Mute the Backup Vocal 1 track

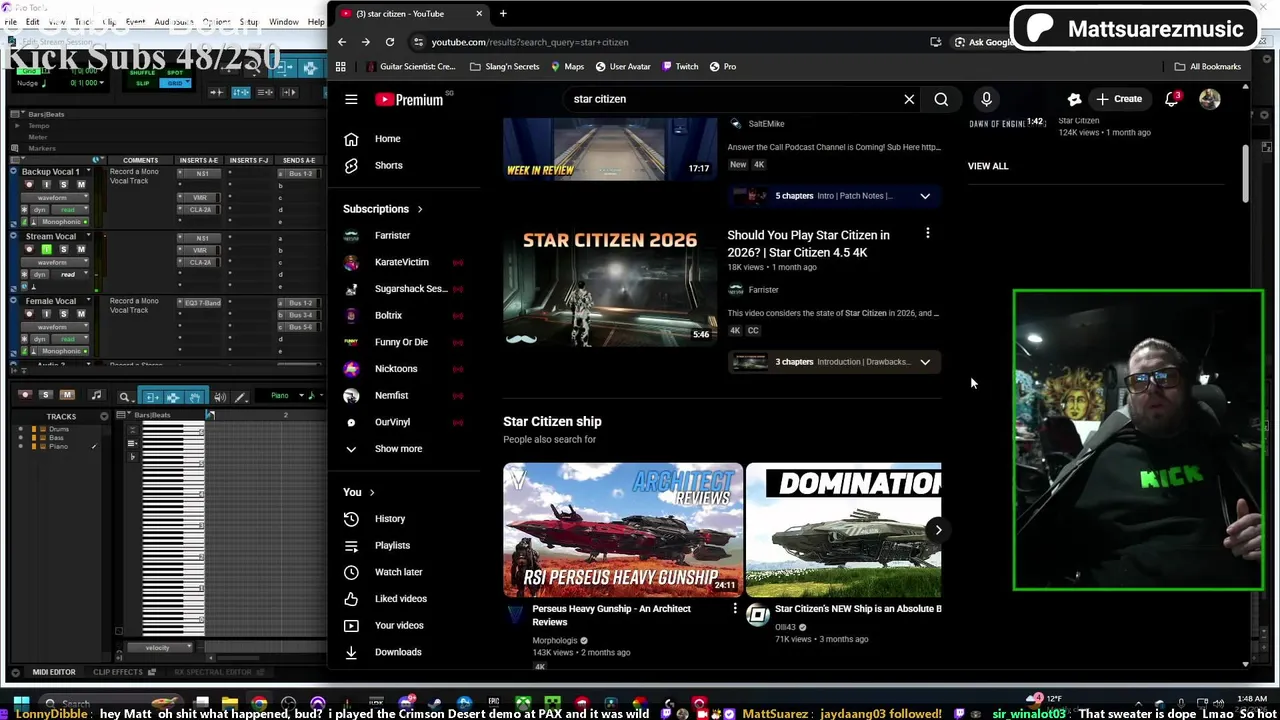[82, 184]
